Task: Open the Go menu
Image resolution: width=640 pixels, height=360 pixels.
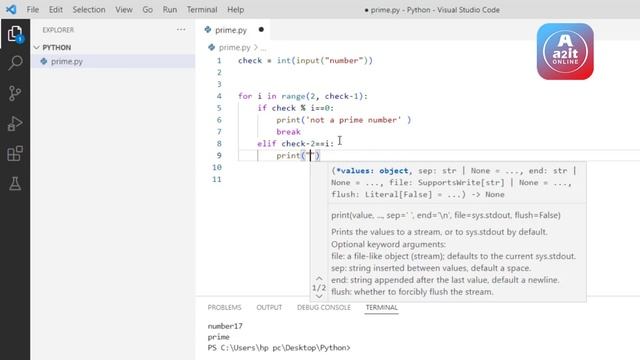Action: [148, 9]
